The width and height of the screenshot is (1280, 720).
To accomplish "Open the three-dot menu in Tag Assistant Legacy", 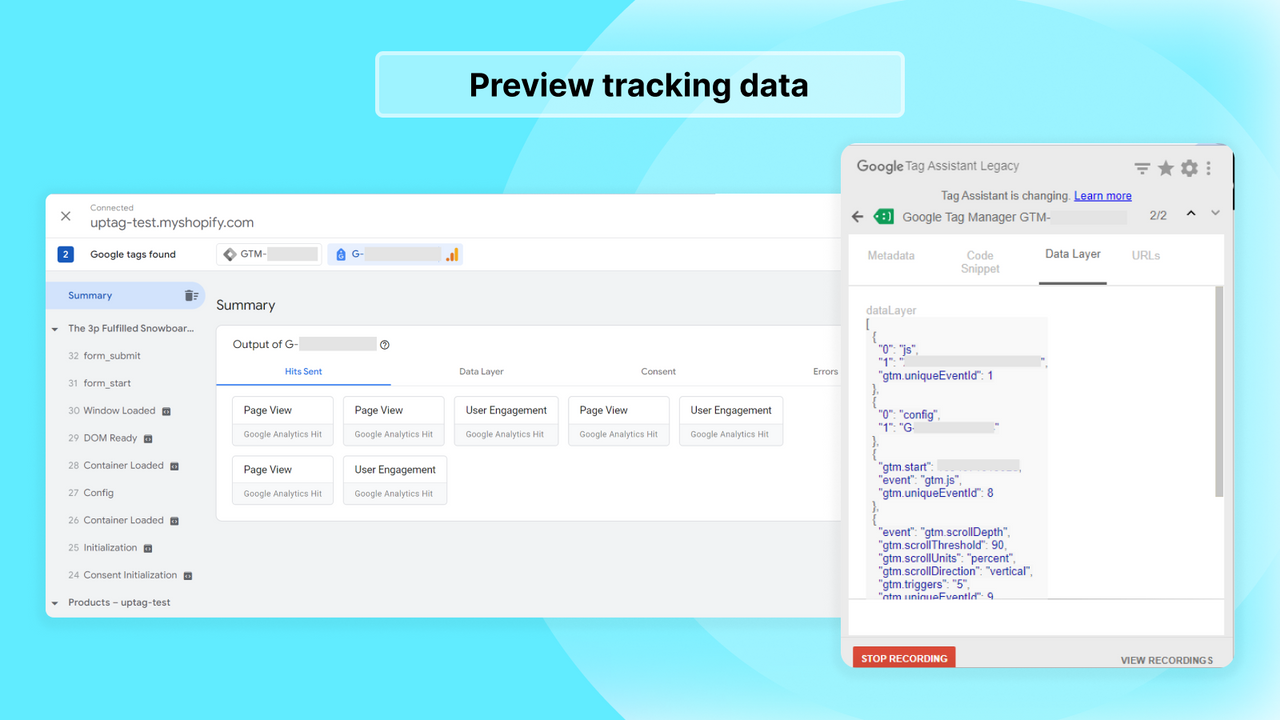I will (1209, 168).
